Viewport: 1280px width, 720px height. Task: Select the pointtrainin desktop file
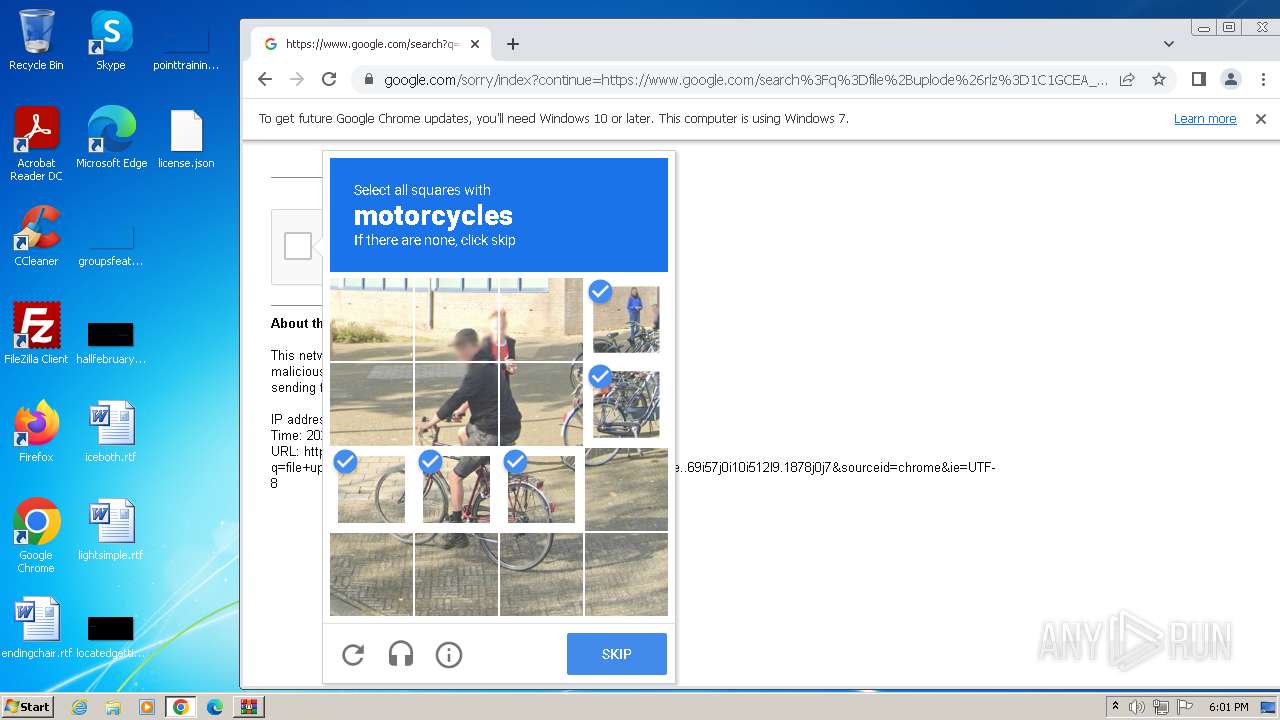click(x=186, y=47)
